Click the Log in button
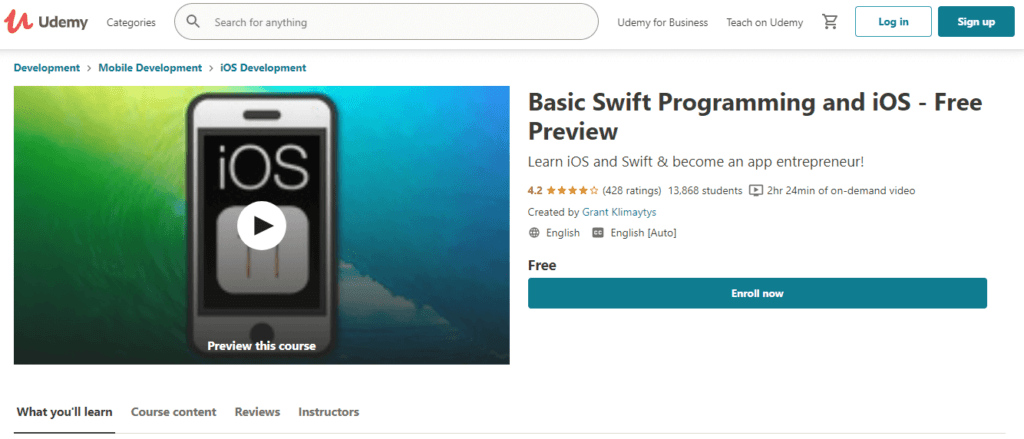1024x439 pixels. tap(893, 22)
